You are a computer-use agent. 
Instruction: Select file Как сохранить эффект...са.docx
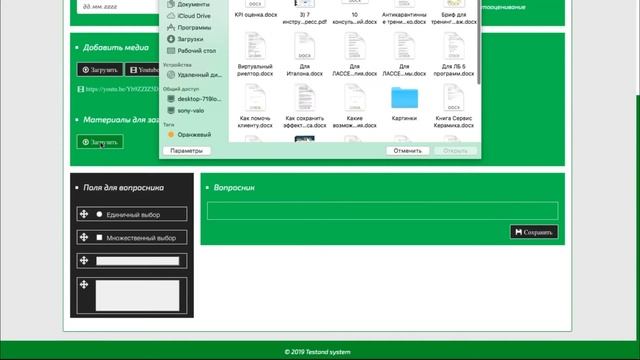(x=304, y=106)
